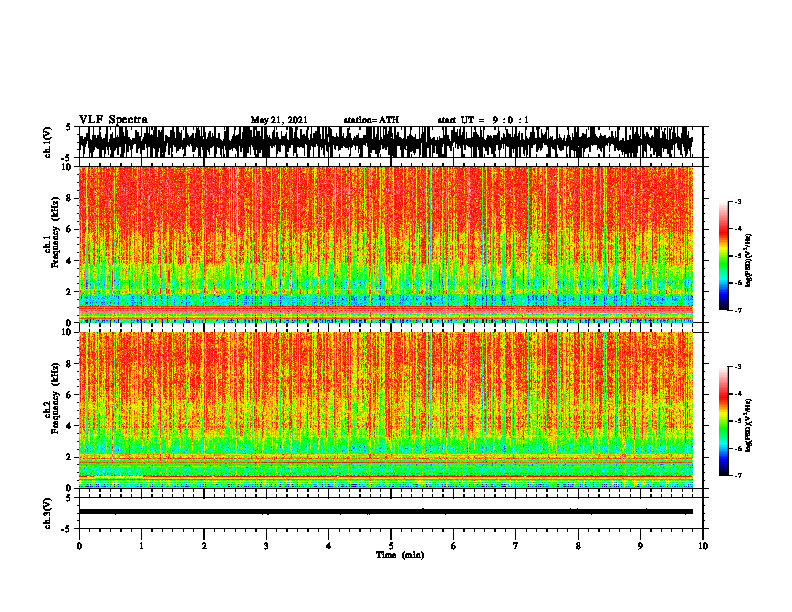Click the "6" kHz tick on the ch.1 frequency axis

tap(69, 229)
